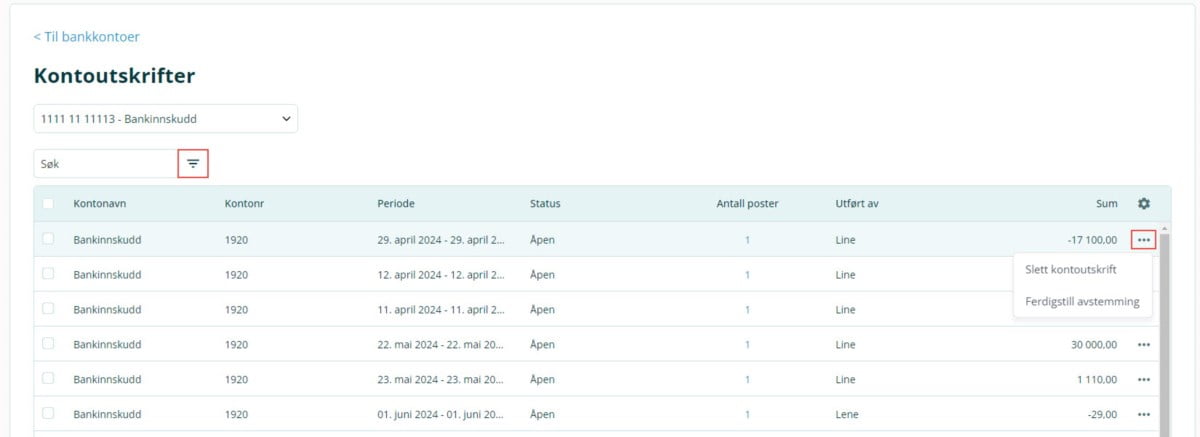This screenshot has width=1200, height=437.
Task: Click into the Søk search field
Action: coord(104,163)
